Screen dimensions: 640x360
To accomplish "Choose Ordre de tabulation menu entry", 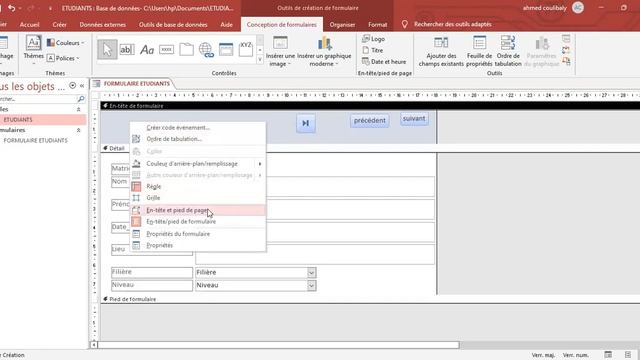I will coord(198,139).
